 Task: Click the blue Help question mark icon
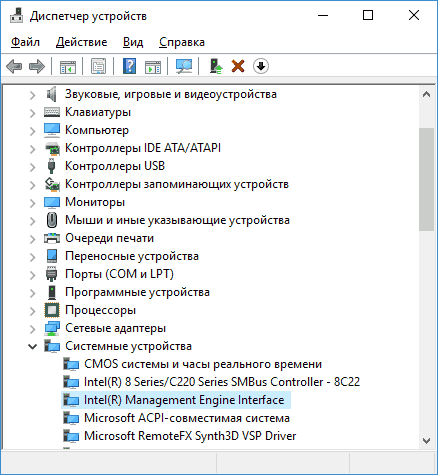point(129,66)
